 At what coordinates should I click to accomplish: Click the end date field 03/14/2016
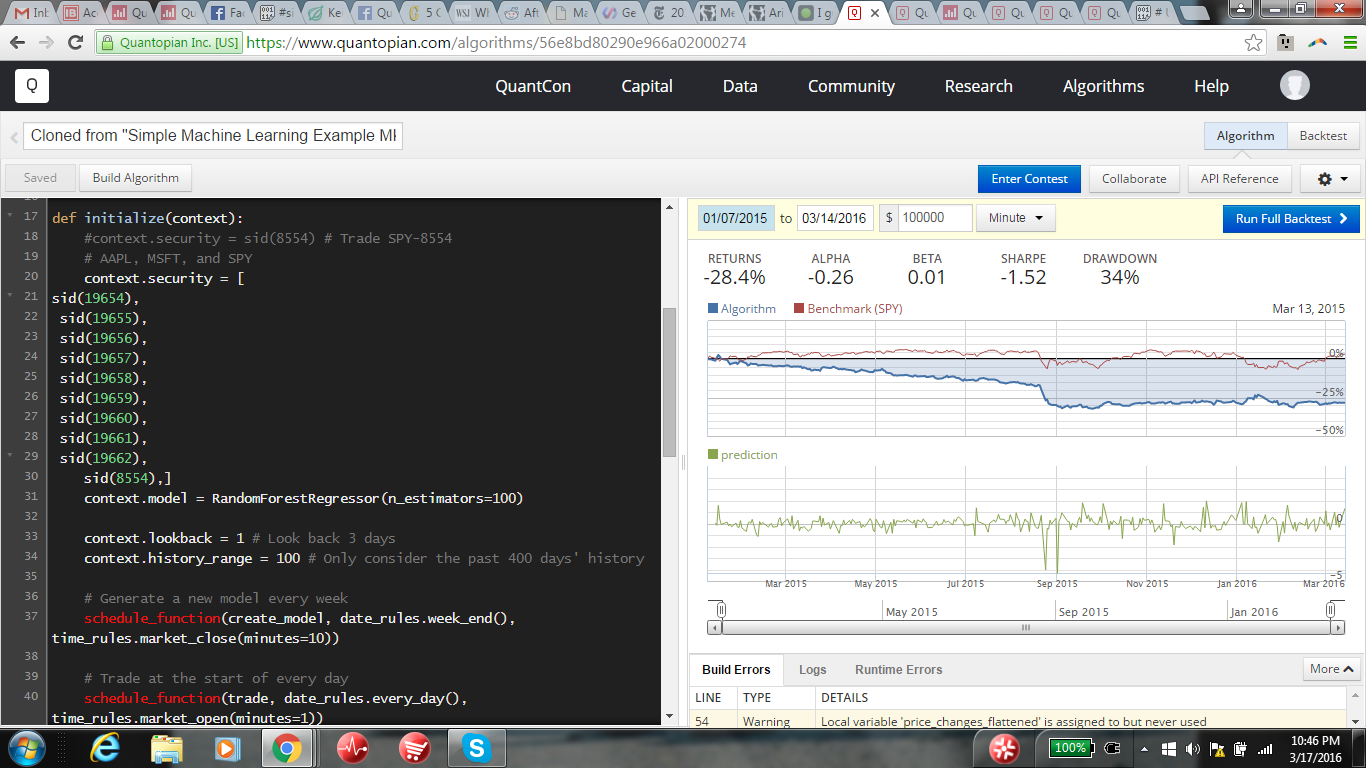point(835,218)
